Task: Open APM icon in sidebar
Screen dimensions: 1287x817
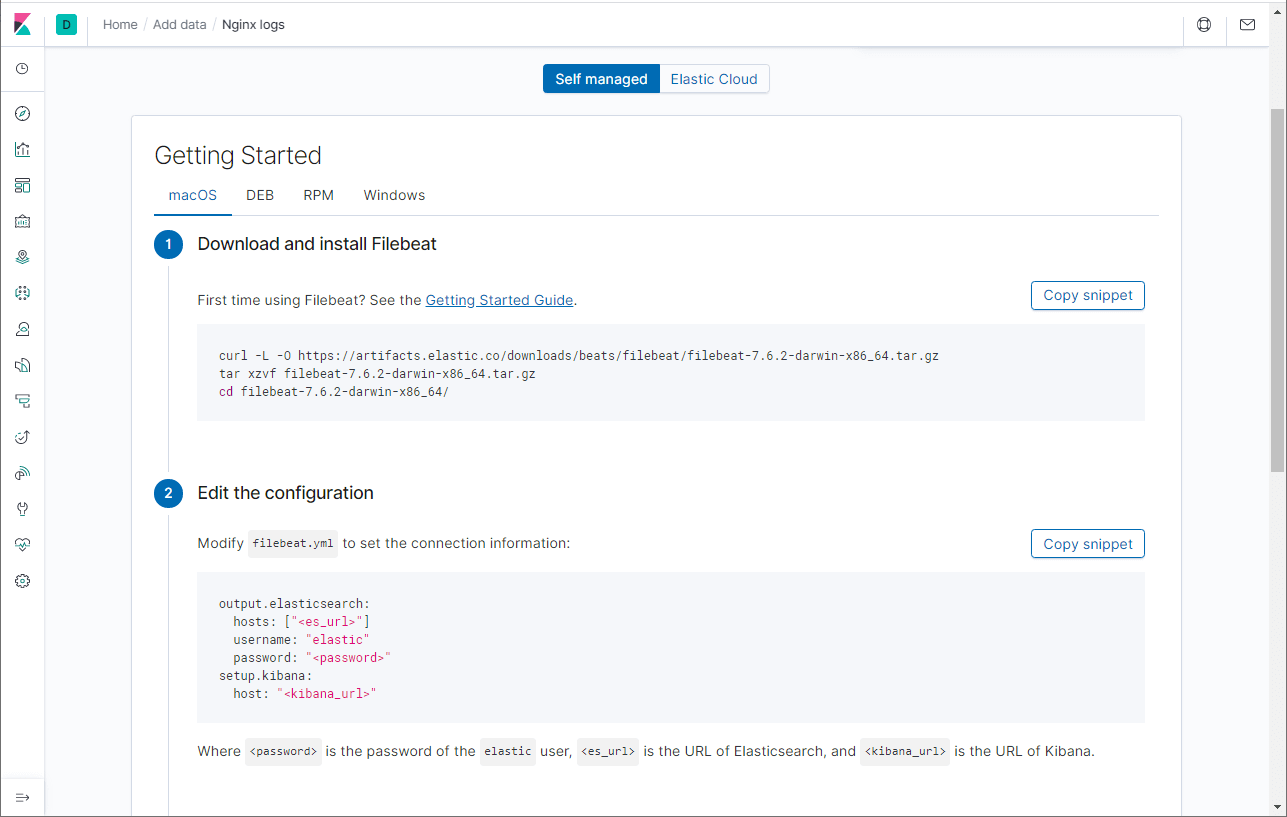Action: pyautogui.click(x=23, y=401)
